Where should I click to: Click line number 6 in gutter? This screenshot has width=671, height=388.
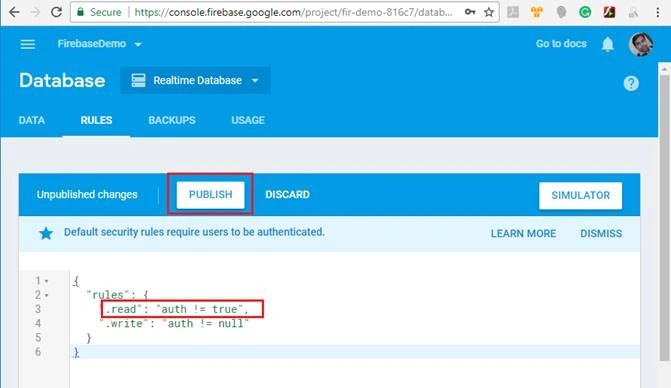click(38, 352)
